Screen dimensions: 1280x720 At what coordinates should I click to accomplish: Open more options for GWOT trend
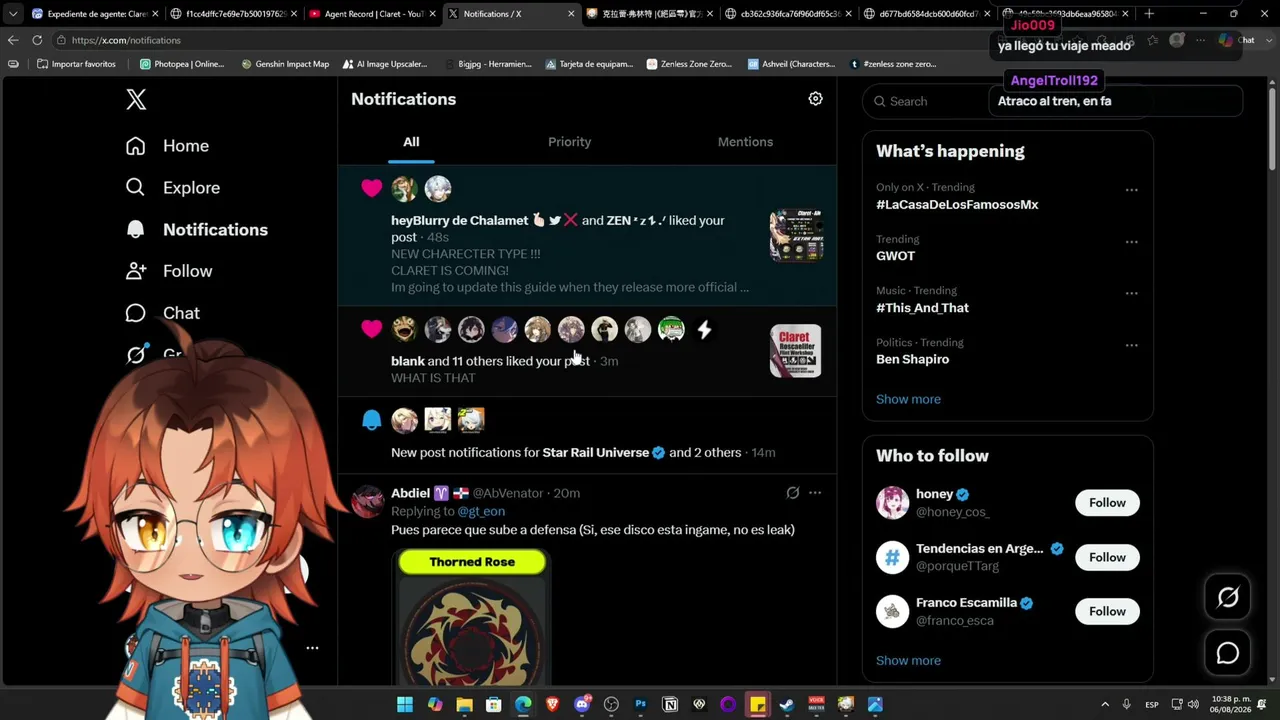point(1131,242)
